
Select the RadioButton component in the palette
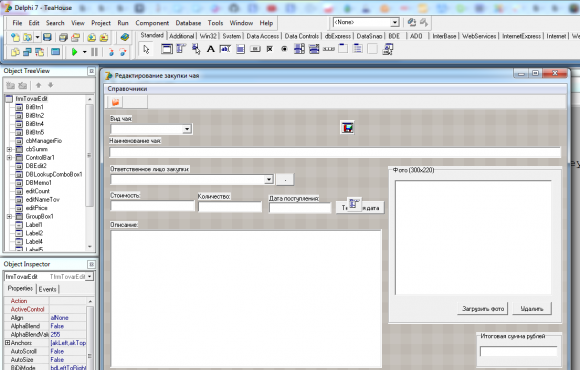pos(284,49)
